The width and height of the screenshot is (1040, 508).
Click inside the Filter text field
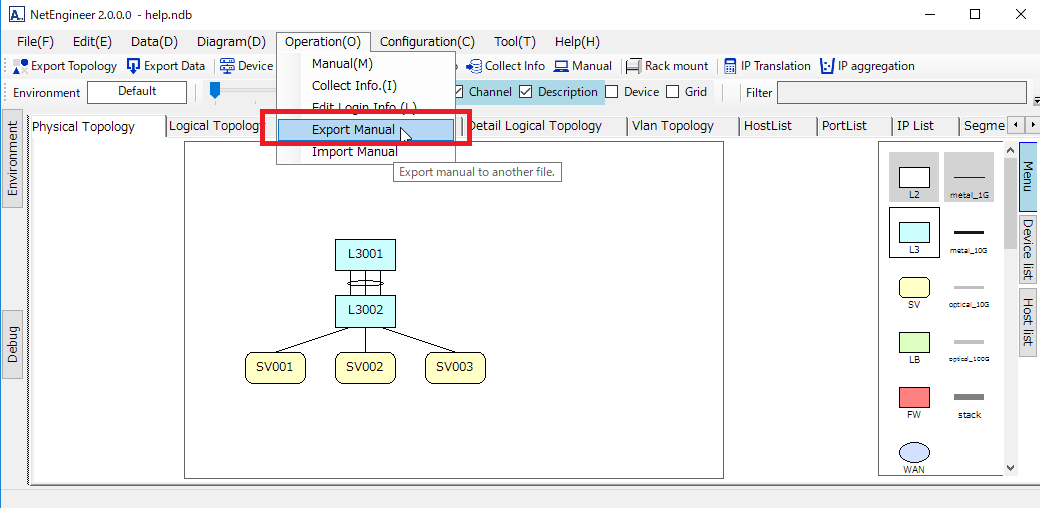(900, 93)
